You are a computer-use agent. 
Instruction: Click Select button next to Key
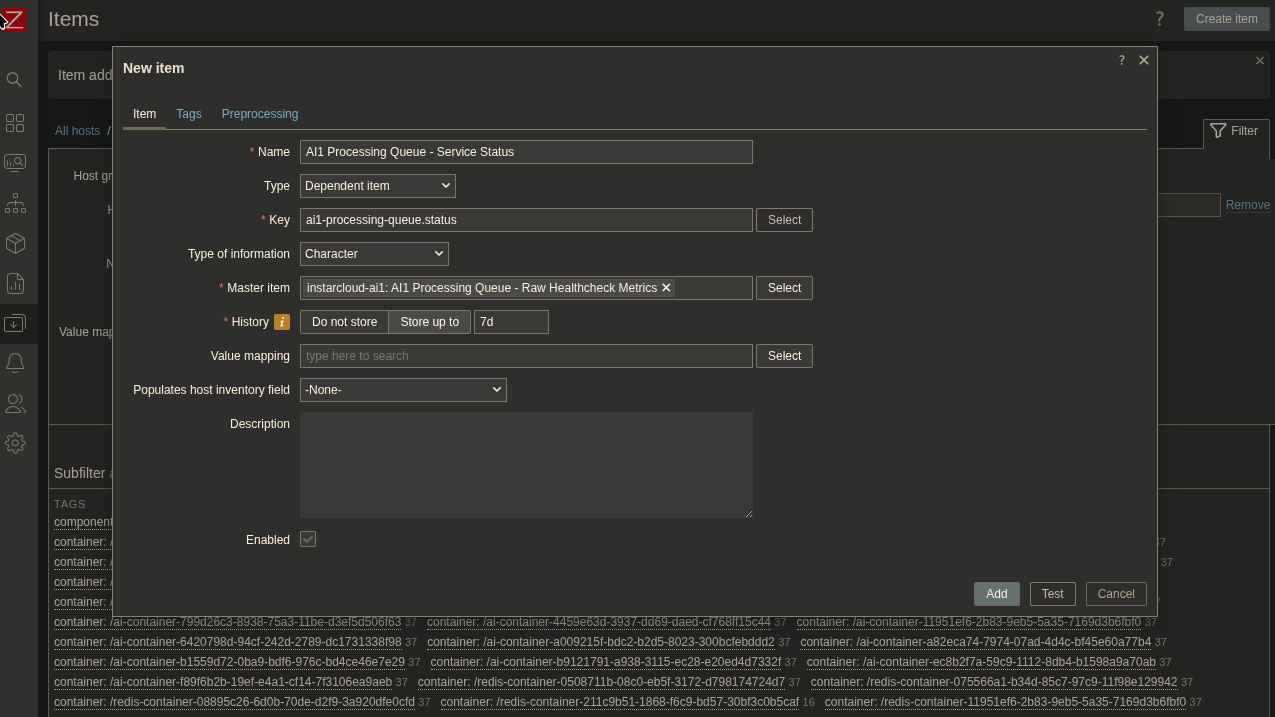coord(784,220)
